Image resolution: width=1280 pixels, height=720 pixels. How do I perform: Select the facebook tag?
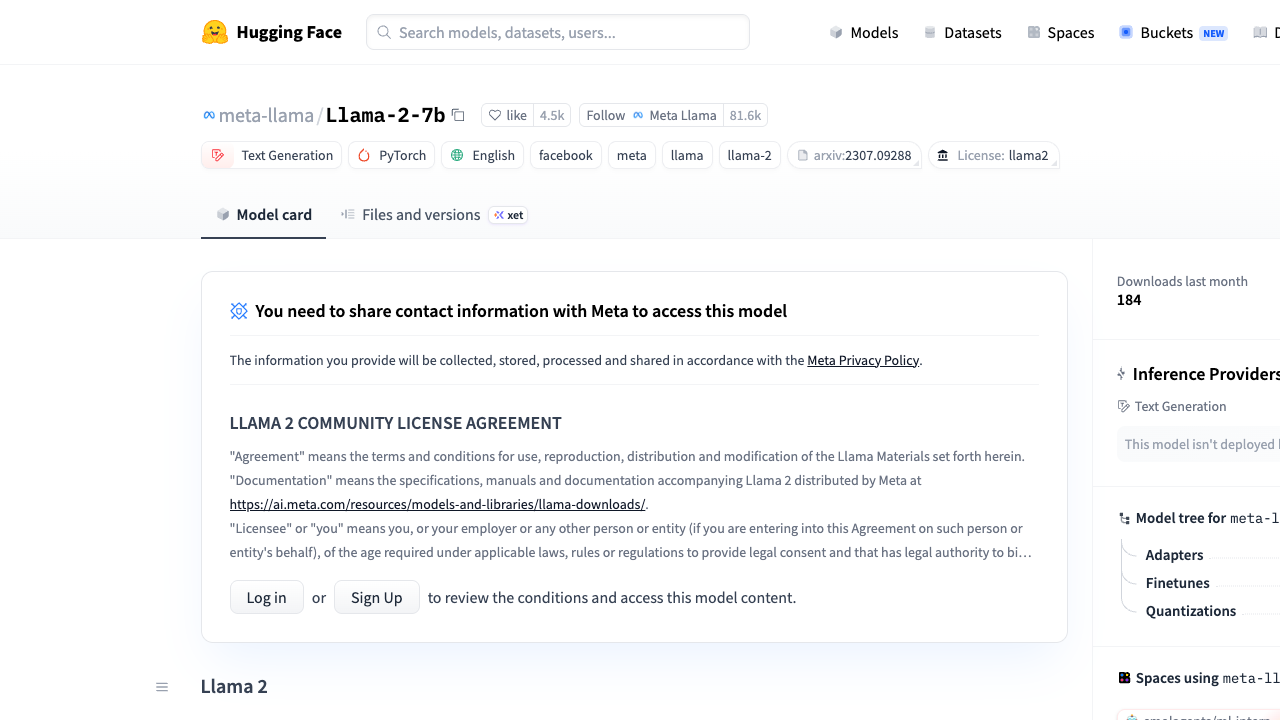pos(566,155)
